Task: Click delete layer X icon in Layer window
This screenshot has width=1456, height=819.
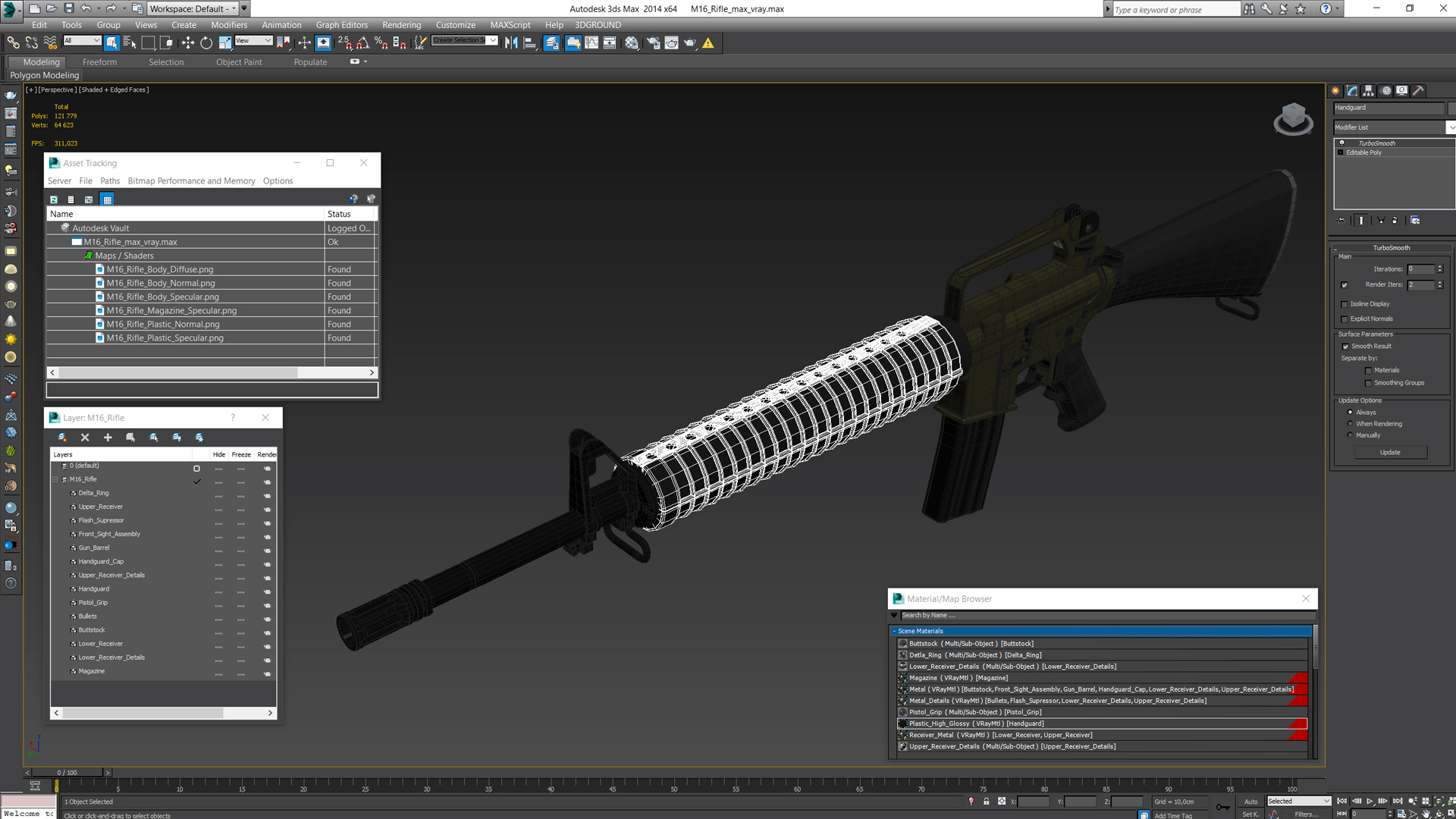Action: tap(85, 438)
